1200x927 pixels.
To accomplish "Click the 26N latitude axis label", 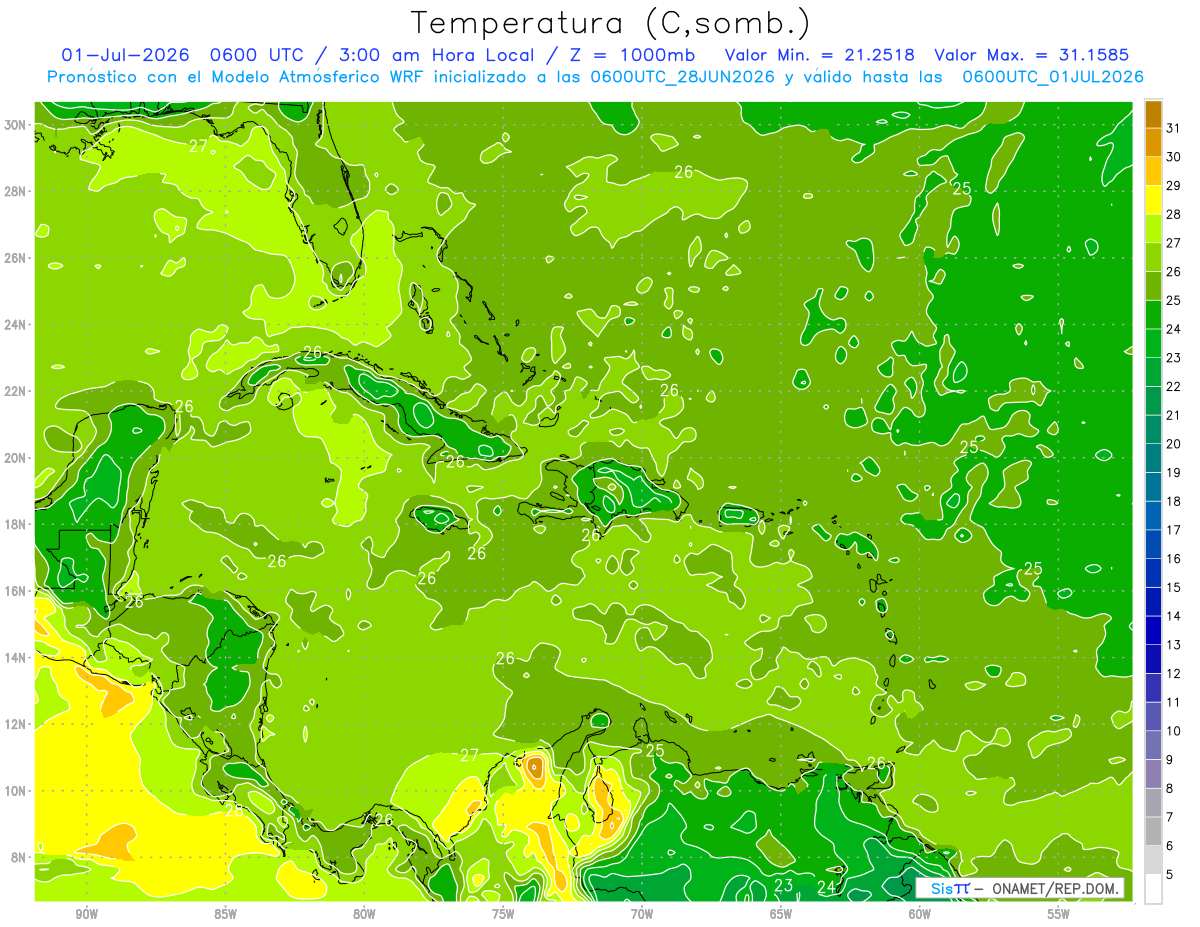I will click(x=17, y=258).
